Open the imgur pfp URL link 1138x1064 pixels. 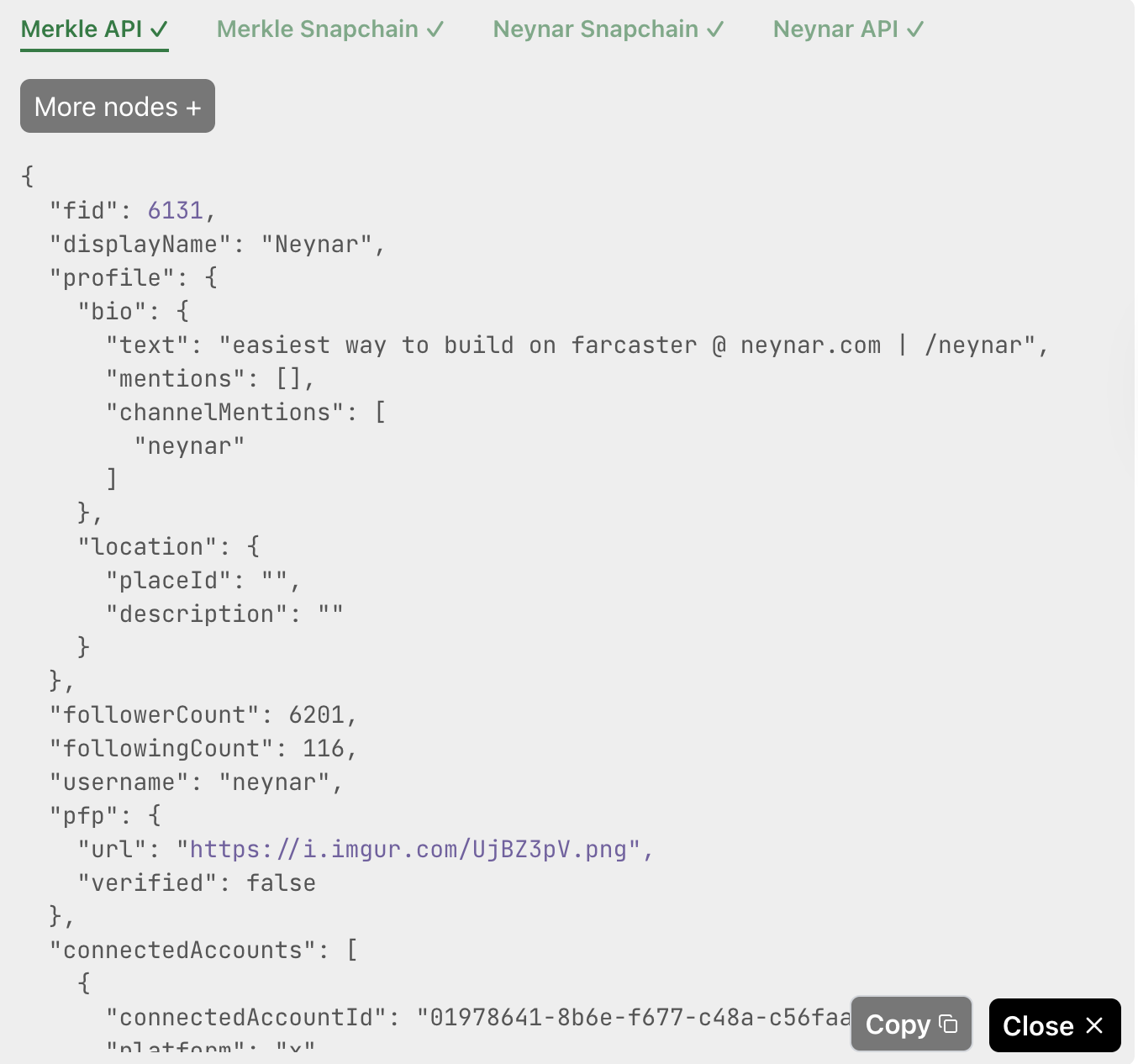pyautogui.click(x=414, y=850)
